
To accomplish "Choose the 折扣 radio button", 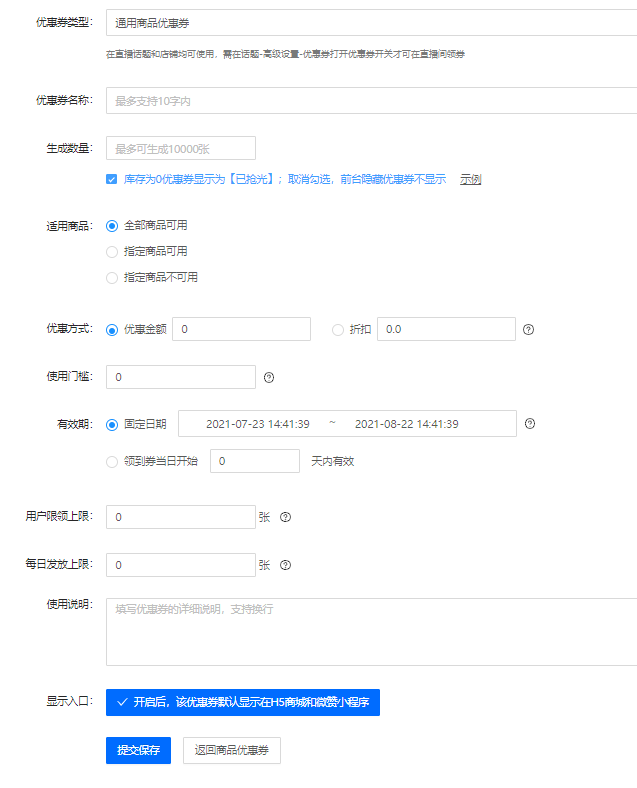I will pos(338,330).
